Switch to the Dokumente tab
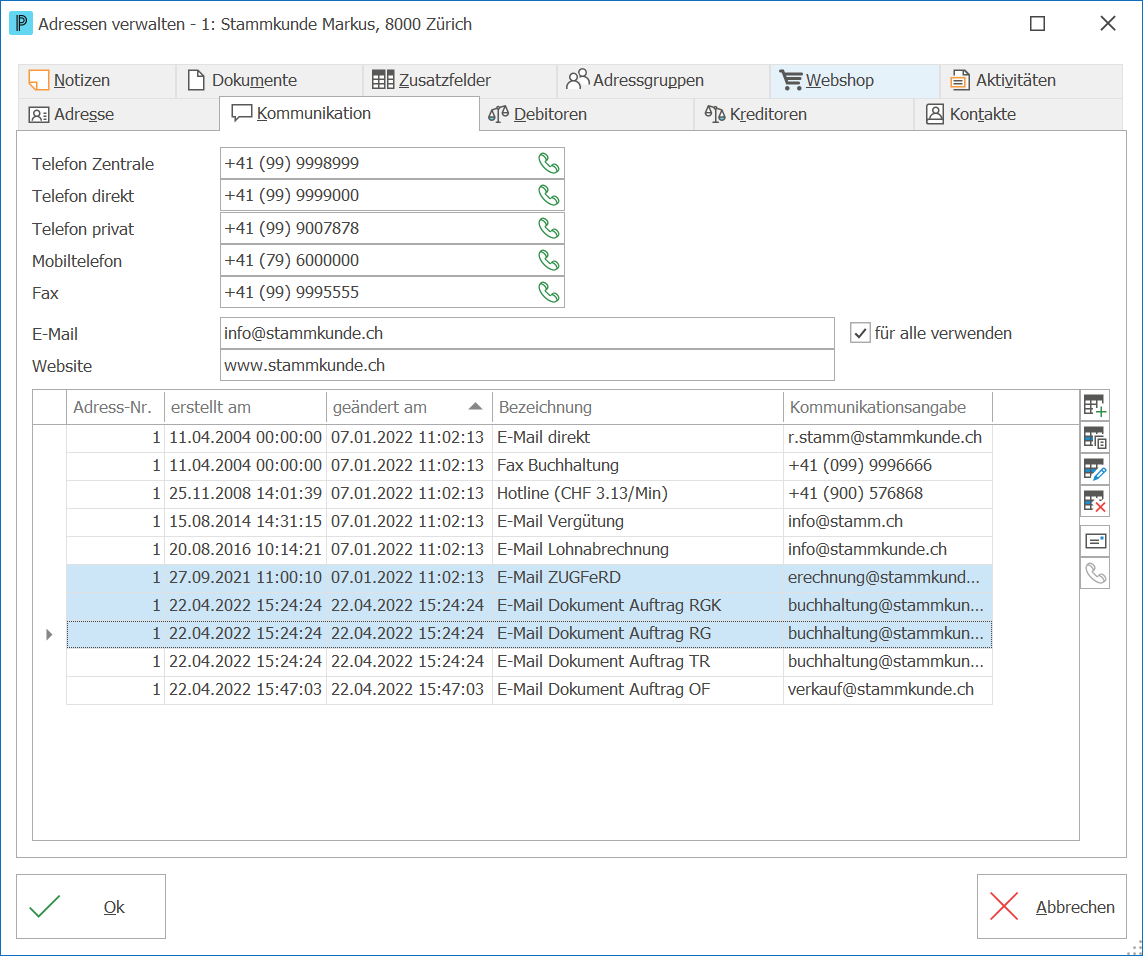Screen dimensions: 1143x956 pos(269,80)
